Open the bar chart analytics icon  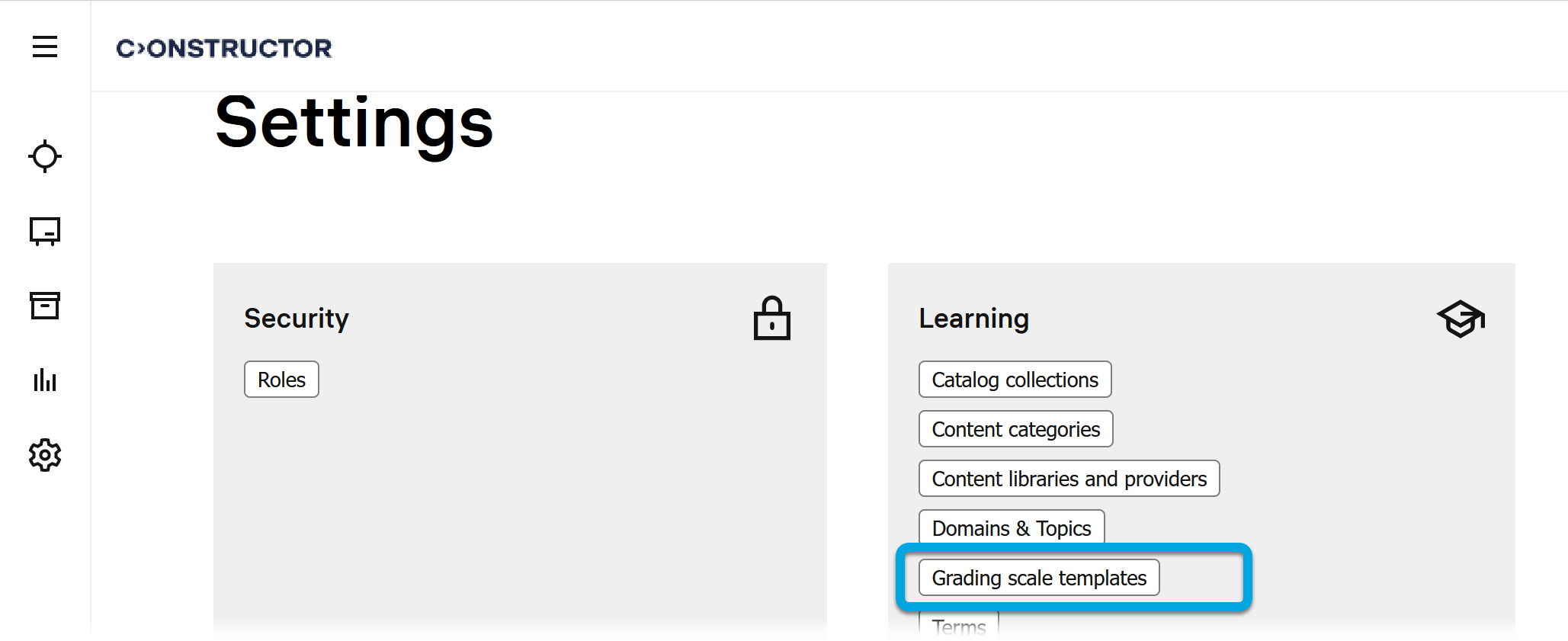tap(45, 380)
